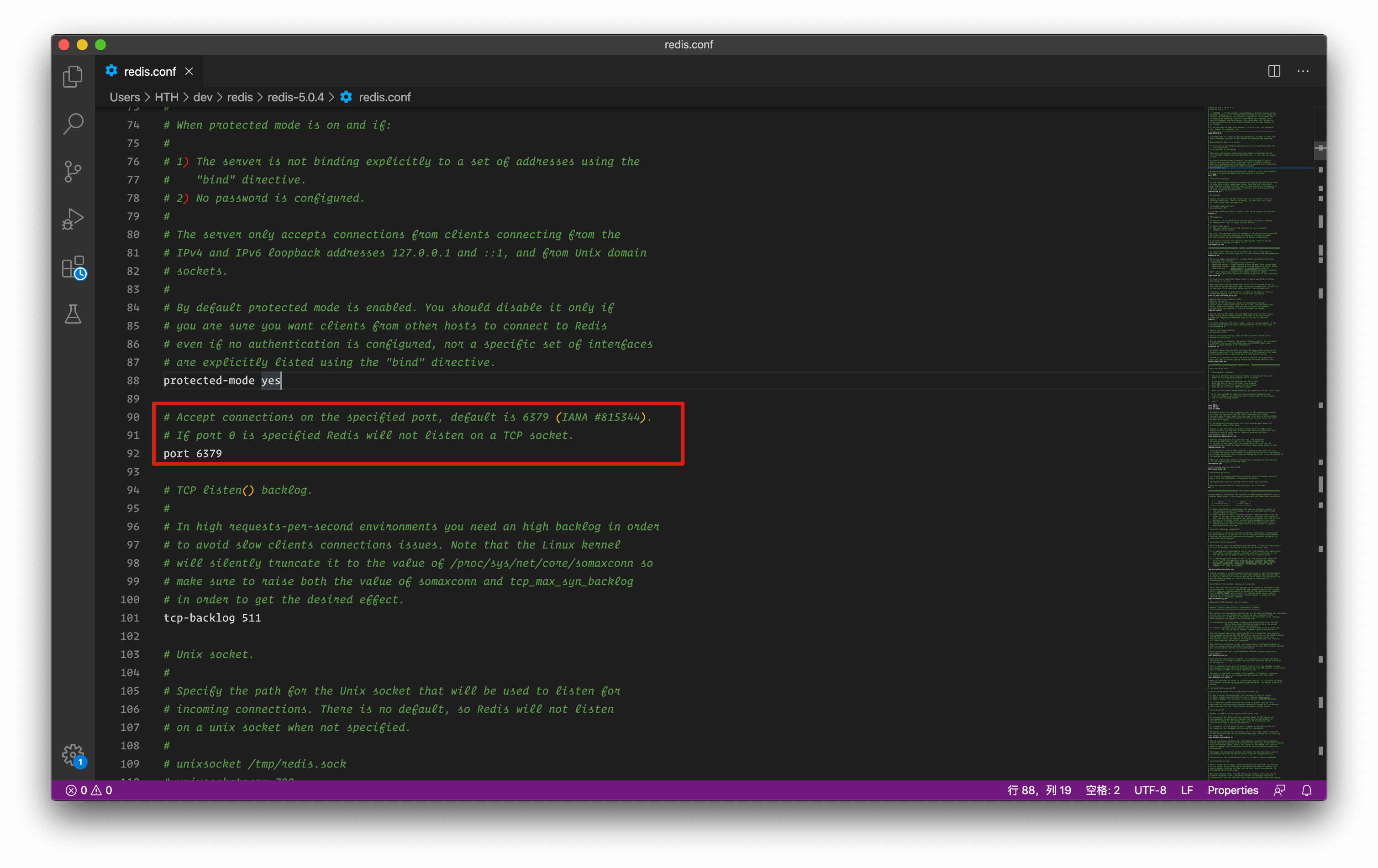This screenshot has height=868, width=1378.
Task: Change indentation via the spaces 2 status
Action: [x=1102, y=790]
